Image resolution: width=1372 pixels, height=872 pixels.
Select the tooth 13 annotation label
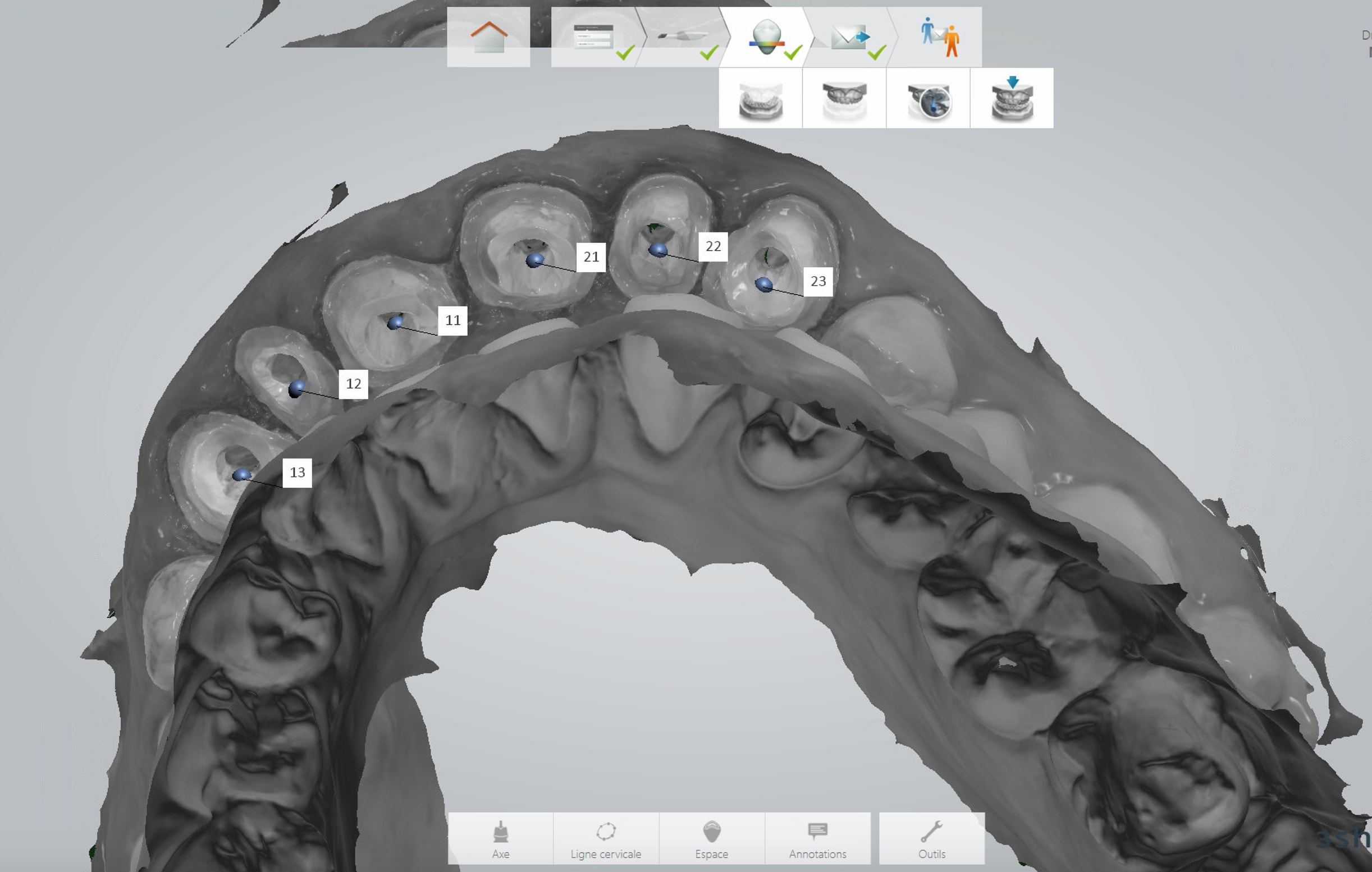click(x=298, y=472)
